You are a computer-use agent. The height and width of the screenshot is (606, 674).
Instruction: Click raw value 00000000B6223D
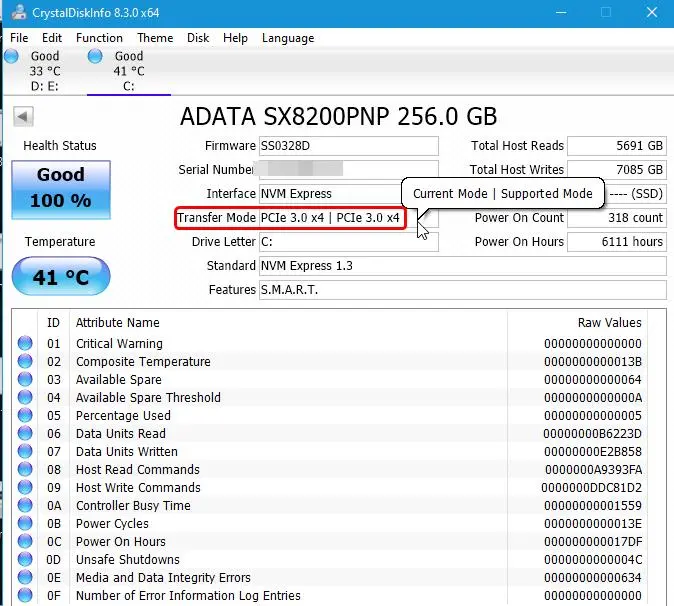pyautogui.click(x=592, y=434)
